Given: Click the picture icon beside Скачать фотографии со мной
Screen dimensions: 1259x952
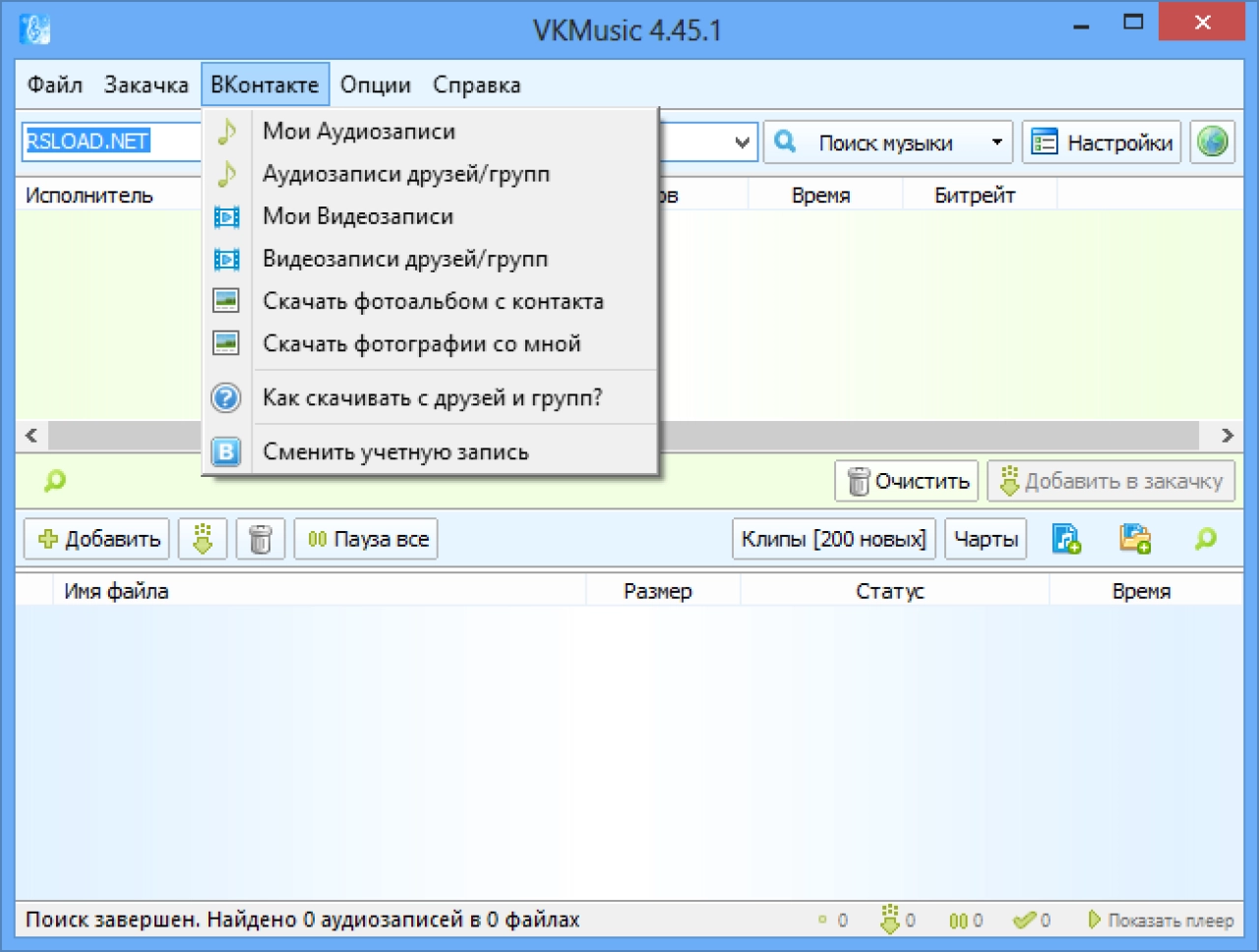Looking at the screenshot, I should point(226,342).
